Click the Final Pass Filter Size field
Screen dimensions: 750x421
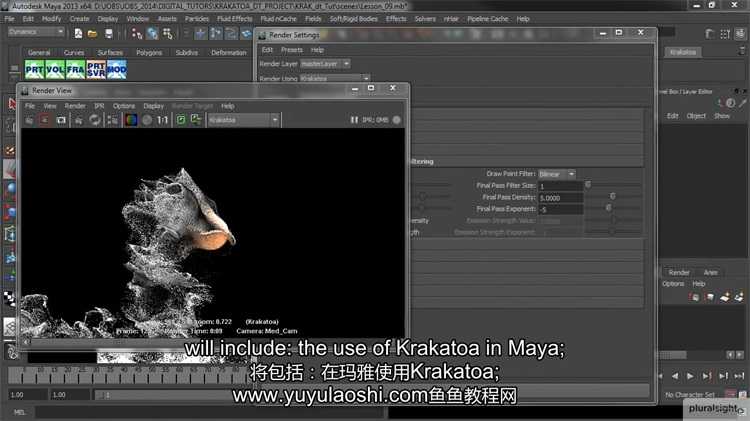pos(561,186)
